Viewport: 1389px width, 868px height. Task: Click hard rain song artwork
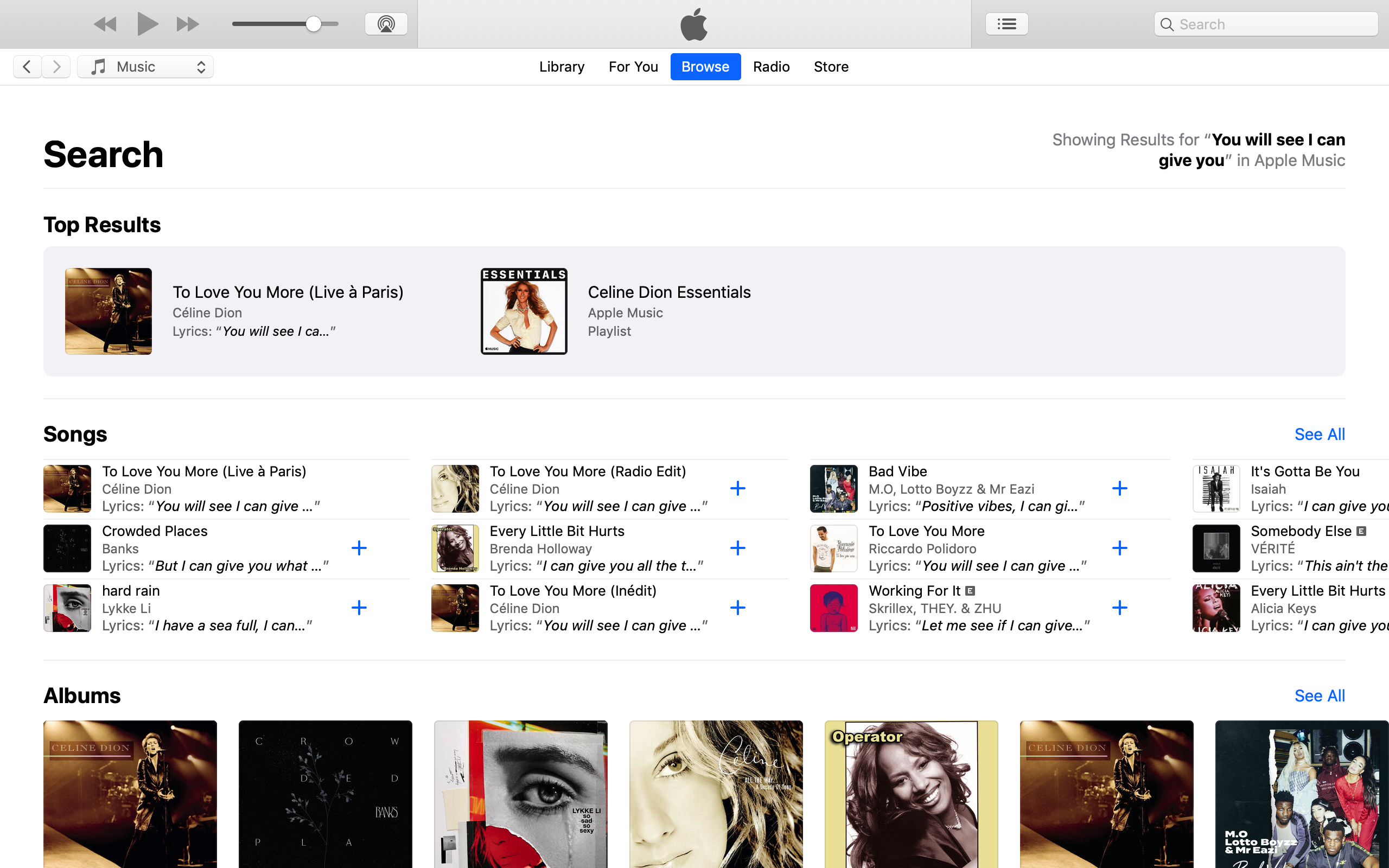click(x=67, y=608)
